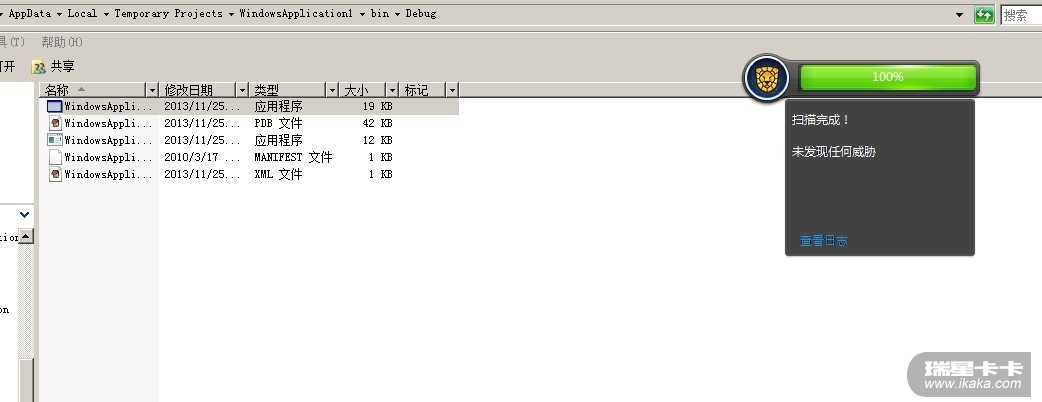Click the 查看日志 view log link
This screenshot has height=402, width=1042.
coord(823,241)
